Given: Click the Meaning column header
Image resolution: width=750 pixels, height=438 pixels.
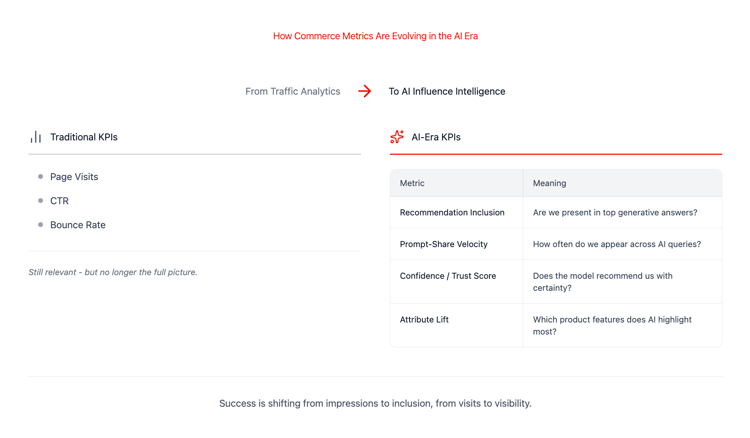Looking at the screenshot, I should click(x=549, y=183).
